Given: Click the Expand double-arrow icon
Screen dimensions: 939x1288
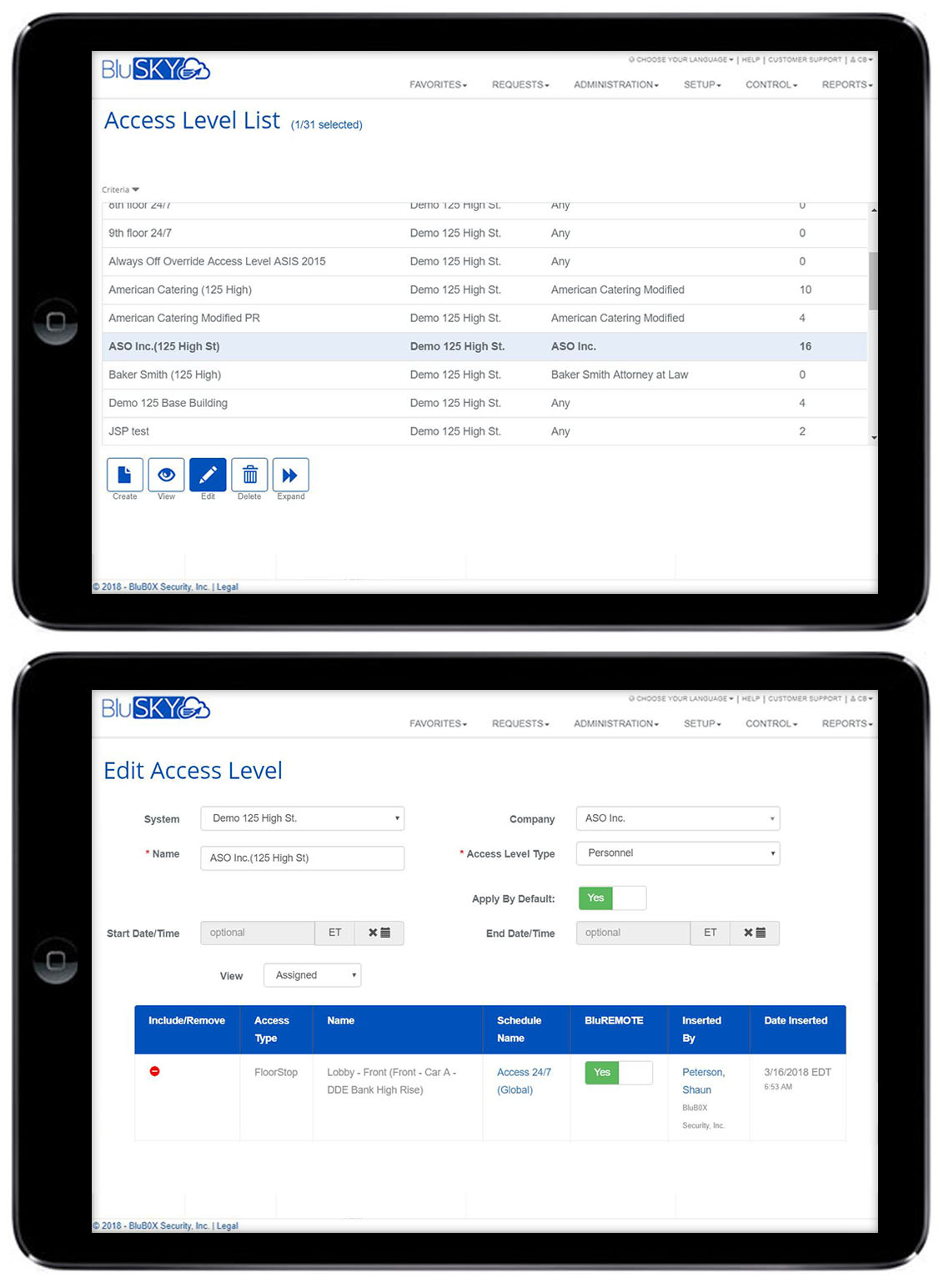Looking at the screenshot, I should pos(290,475).
